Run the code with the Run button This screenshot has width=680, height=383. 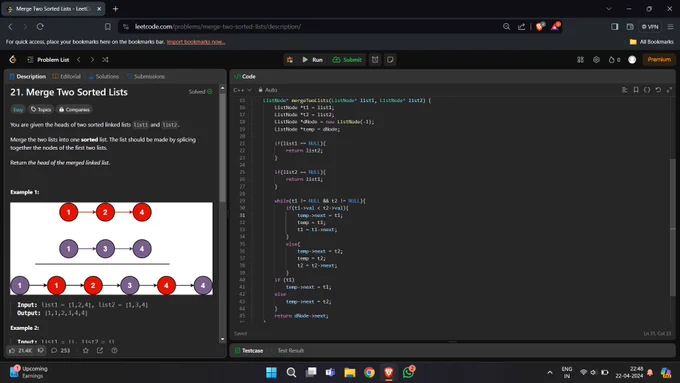[x=312, y=59]
